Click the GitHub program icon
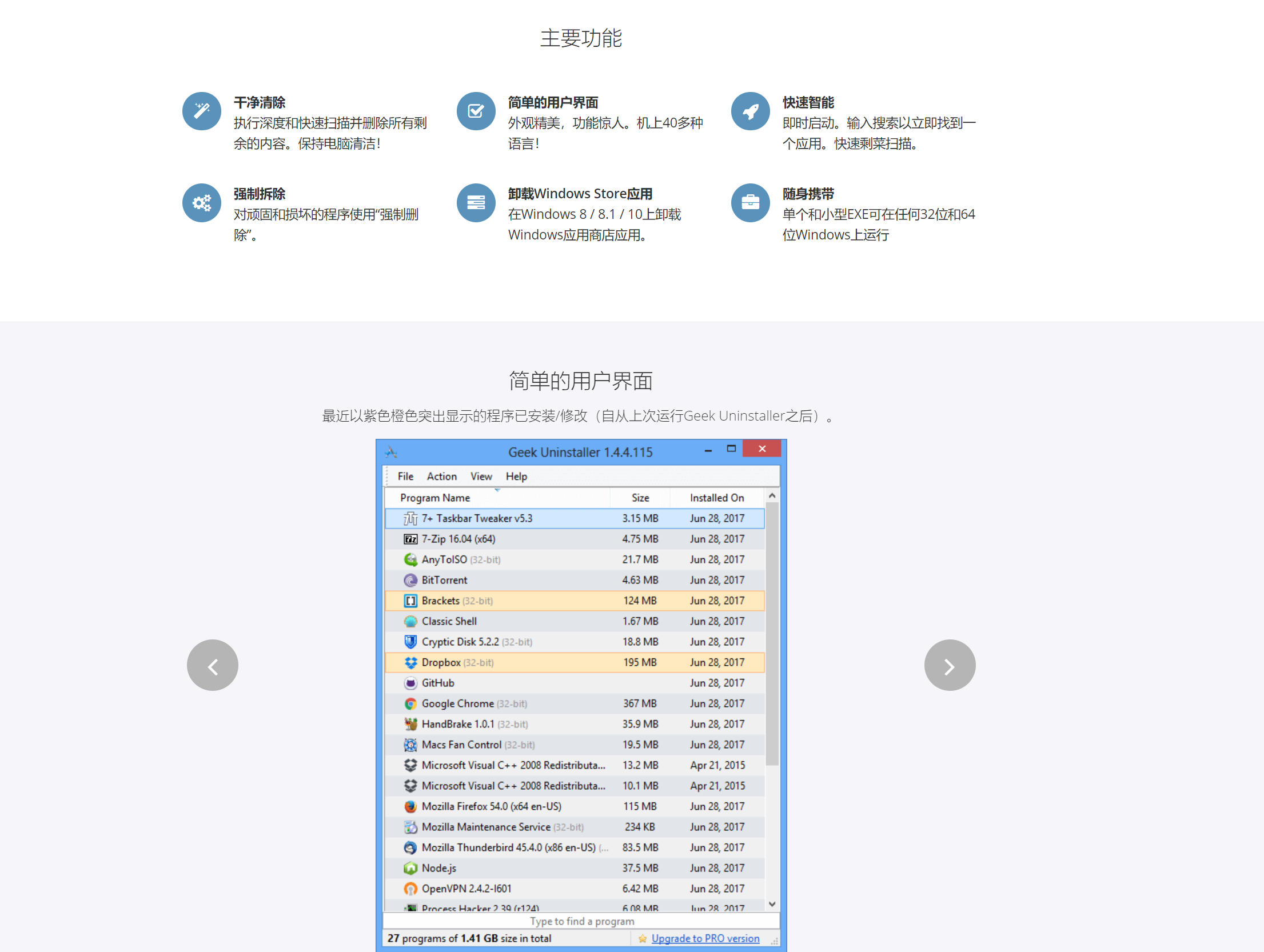This screenshot has width=1264, height=952. pyautogui.click(x=410, y=683)
